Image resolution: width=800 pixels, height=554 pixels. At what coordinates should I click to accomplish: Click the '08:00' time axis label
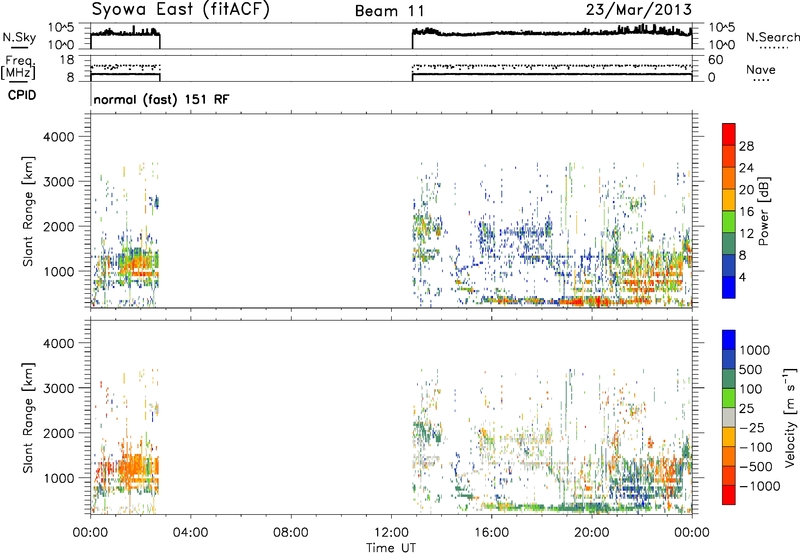pyautogui.click(x=291, y=533)
